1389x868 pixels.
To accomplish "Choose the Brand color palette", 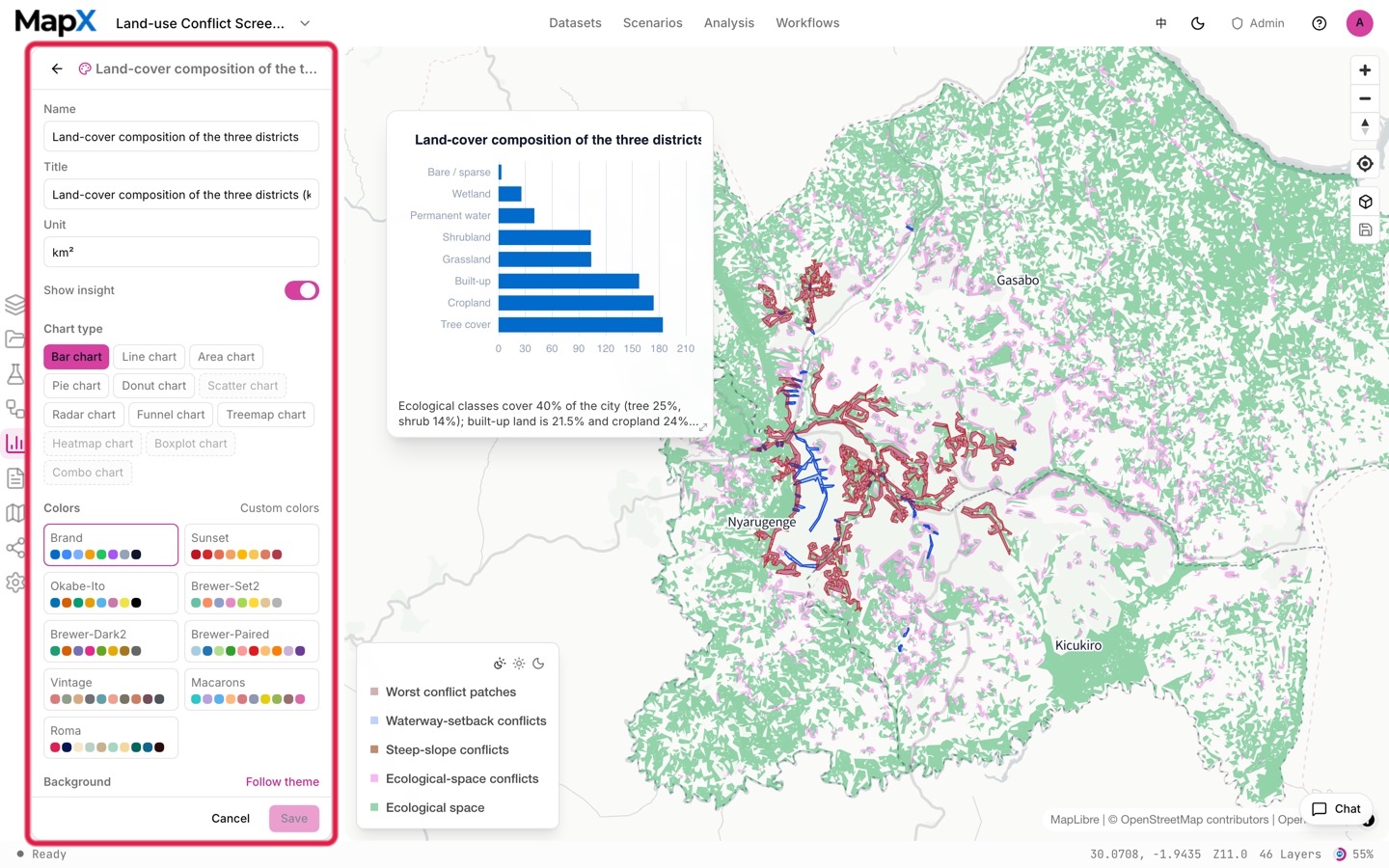I will tap(111, 545).
